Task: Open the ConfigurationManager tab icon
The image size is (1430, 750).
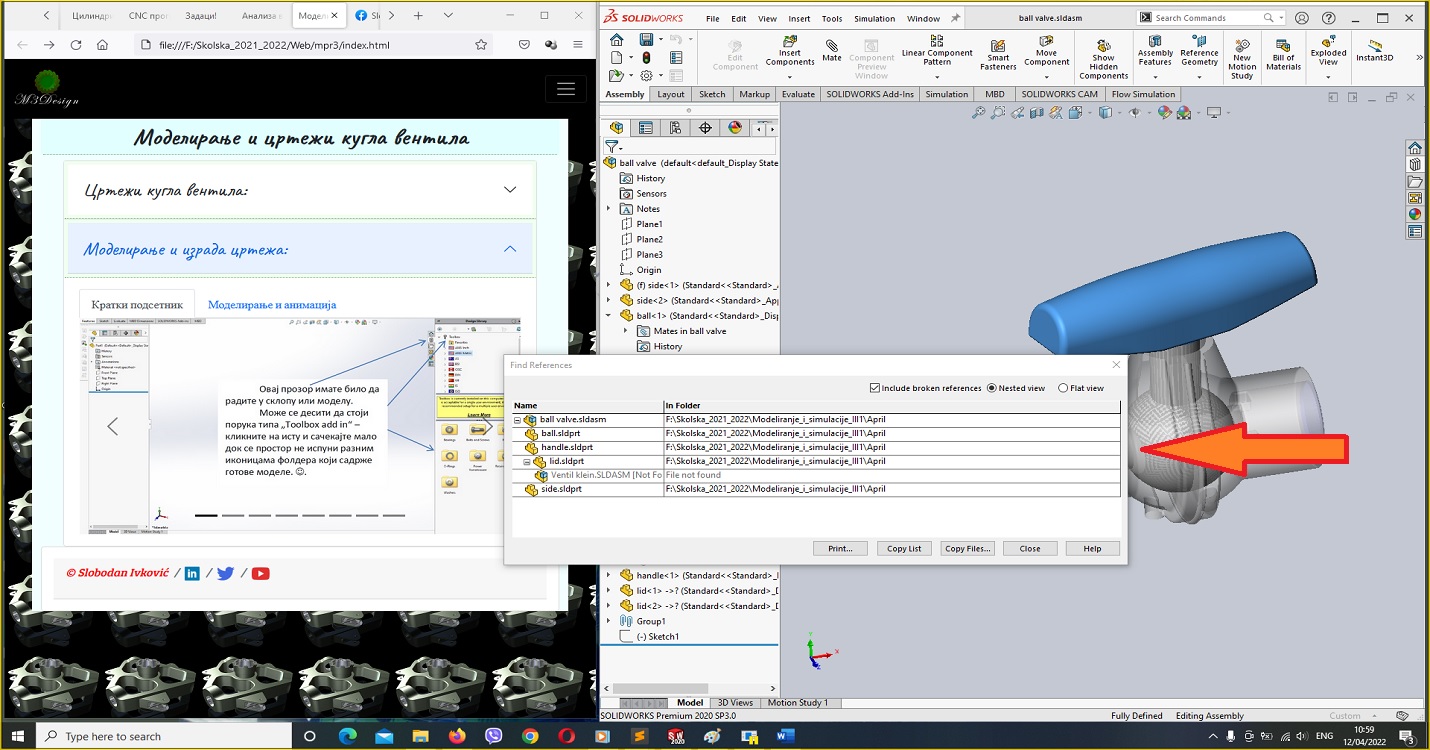Action: tap(676, 127)
